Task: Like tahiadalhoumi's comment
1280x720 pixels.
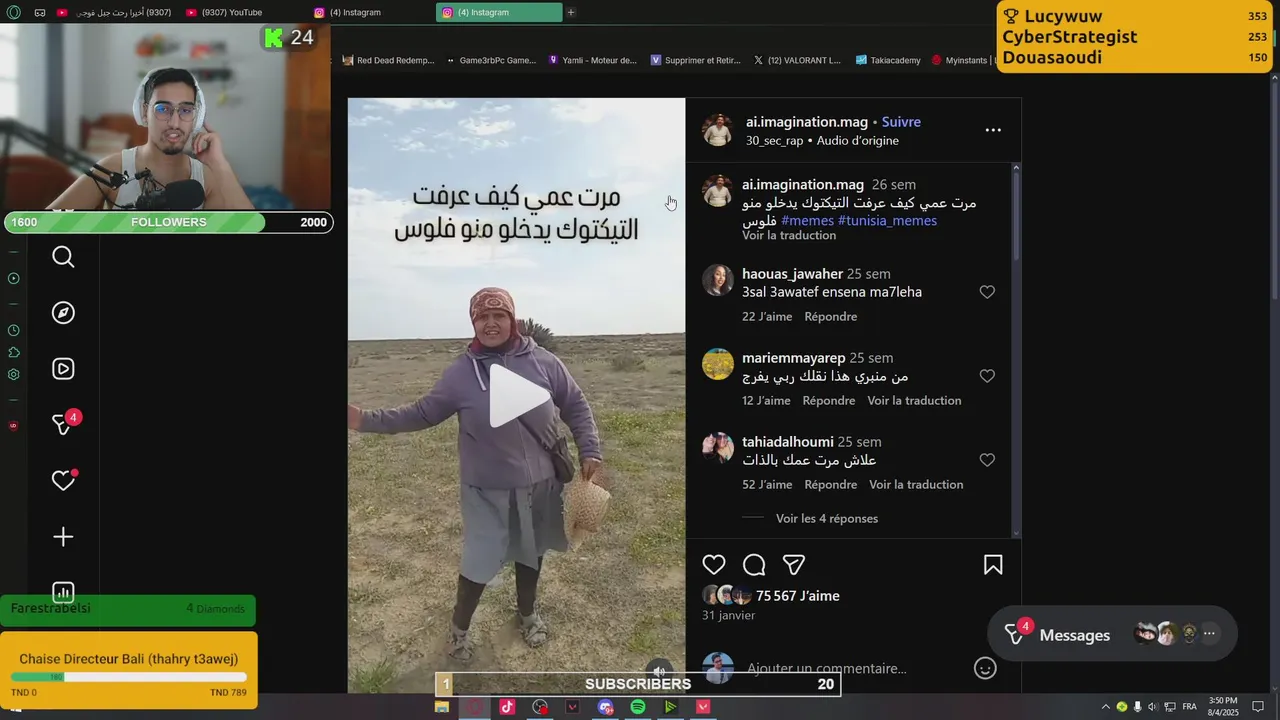Action: 987,460
